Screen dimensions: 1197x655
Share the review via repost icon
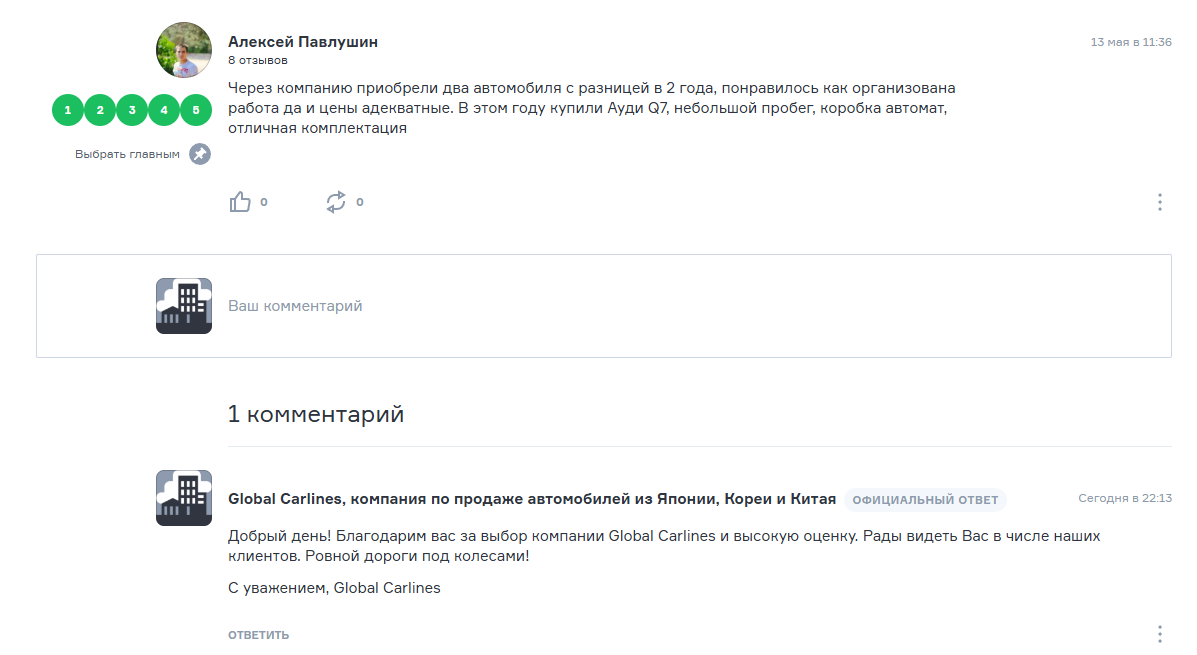(x=336, y=202)
